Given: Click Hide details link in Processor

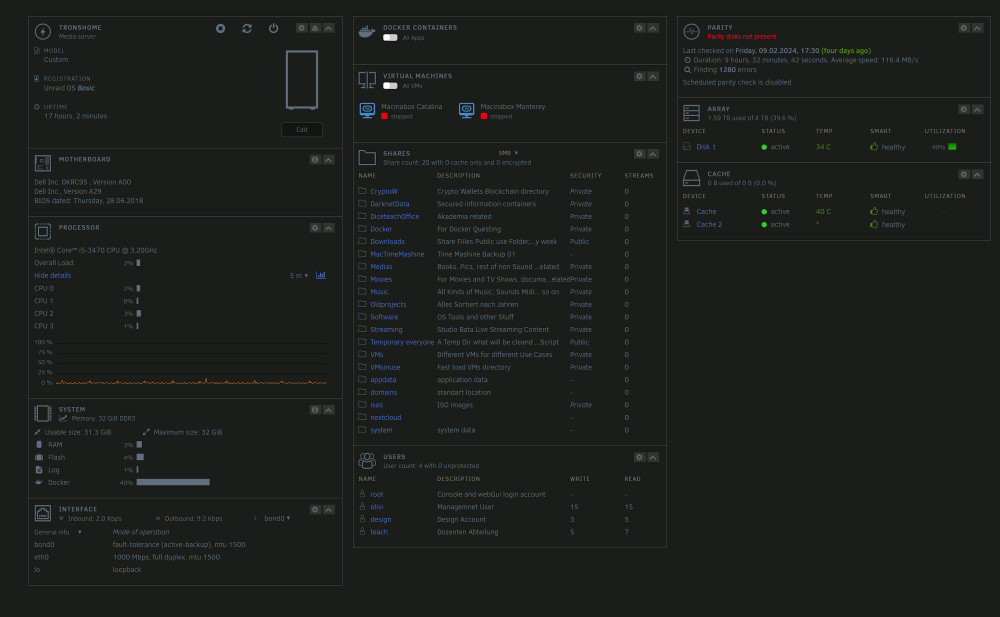Looking at the screenshot, I should click(x=52, y=276).
